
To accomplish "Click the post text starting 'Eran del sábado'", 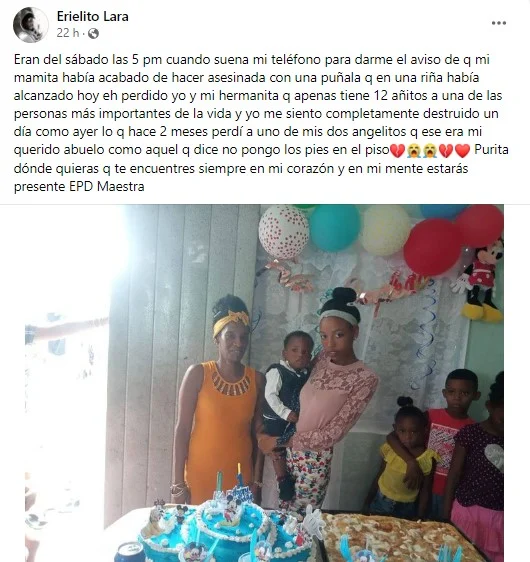I will [x=261, y=123].
